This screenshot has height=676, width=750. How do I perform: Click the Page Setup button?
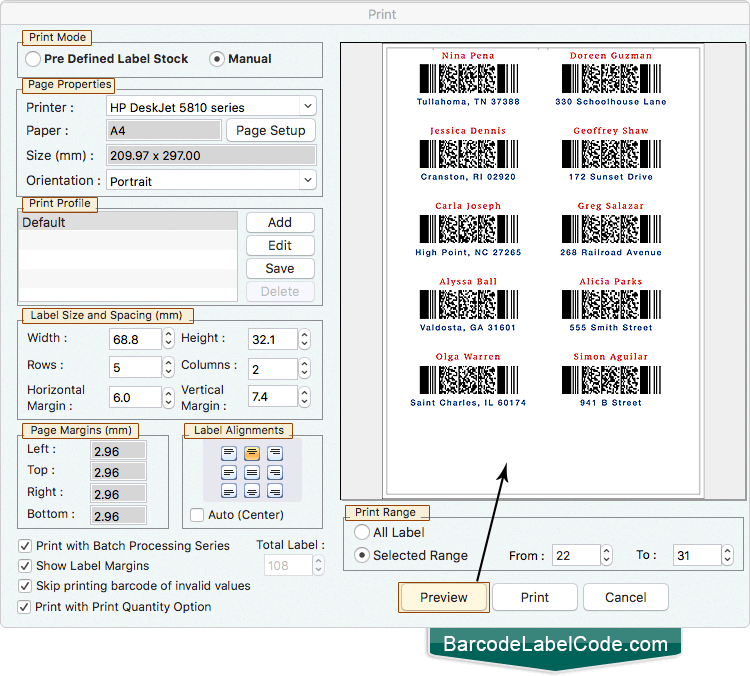[271, 130]
